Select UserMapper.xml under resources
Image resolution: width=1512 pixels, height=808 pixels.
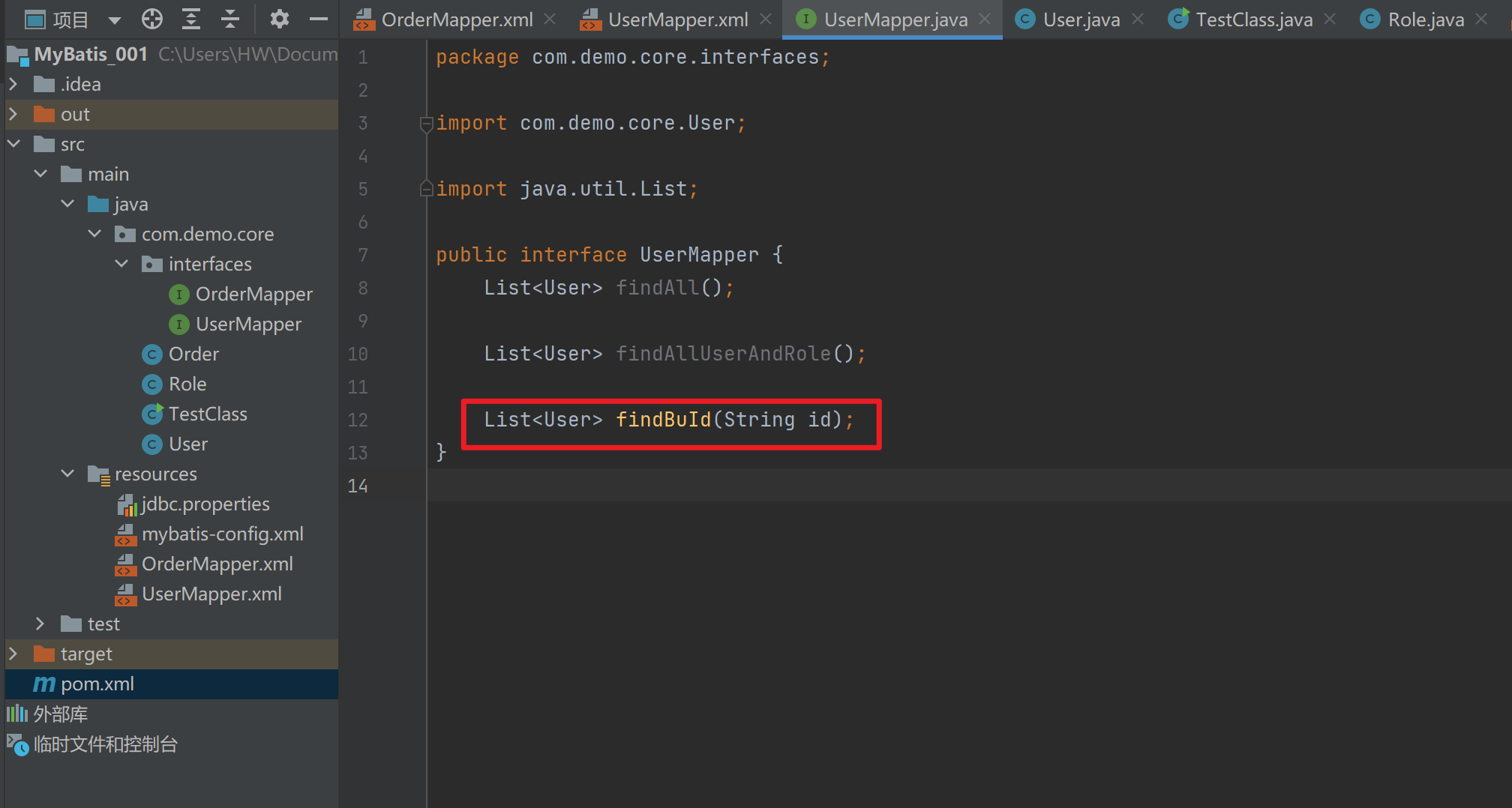[211, 594]
